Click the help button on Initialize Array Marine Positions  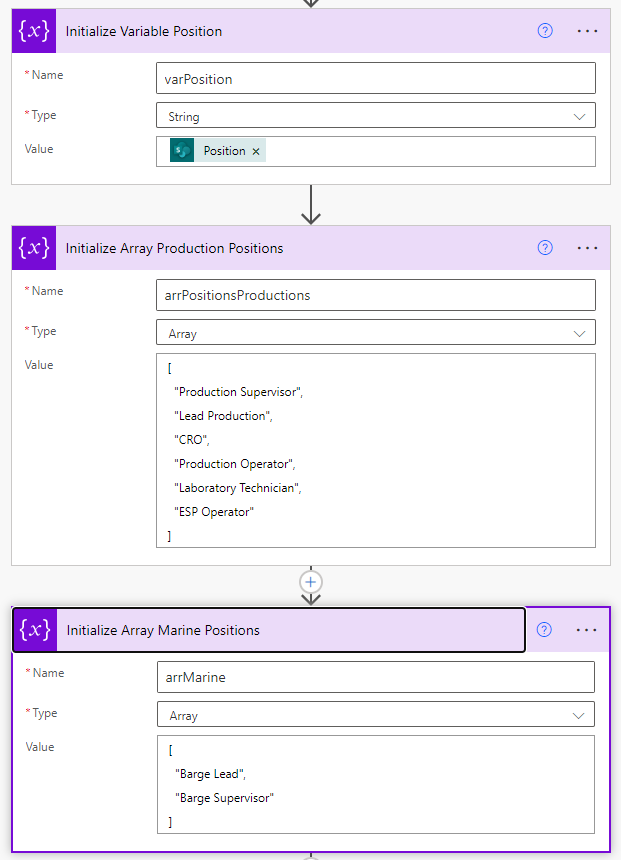point(544,630)
